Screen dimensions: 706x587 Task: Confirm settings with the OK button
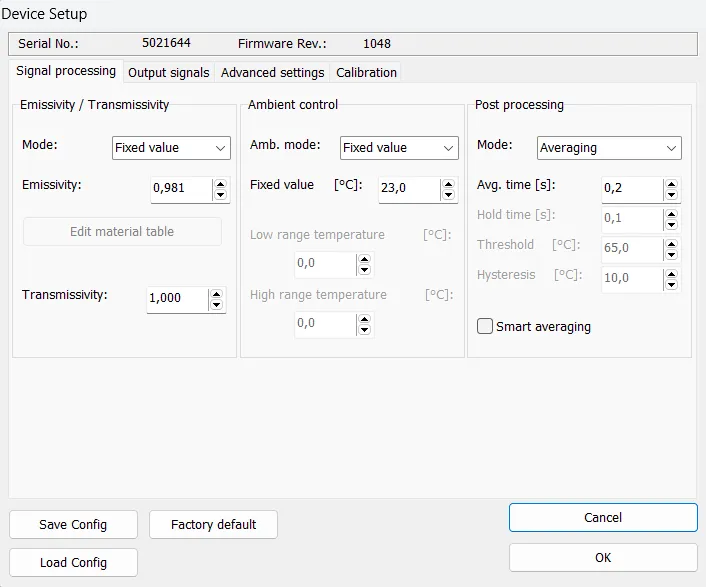click(603, 557)
